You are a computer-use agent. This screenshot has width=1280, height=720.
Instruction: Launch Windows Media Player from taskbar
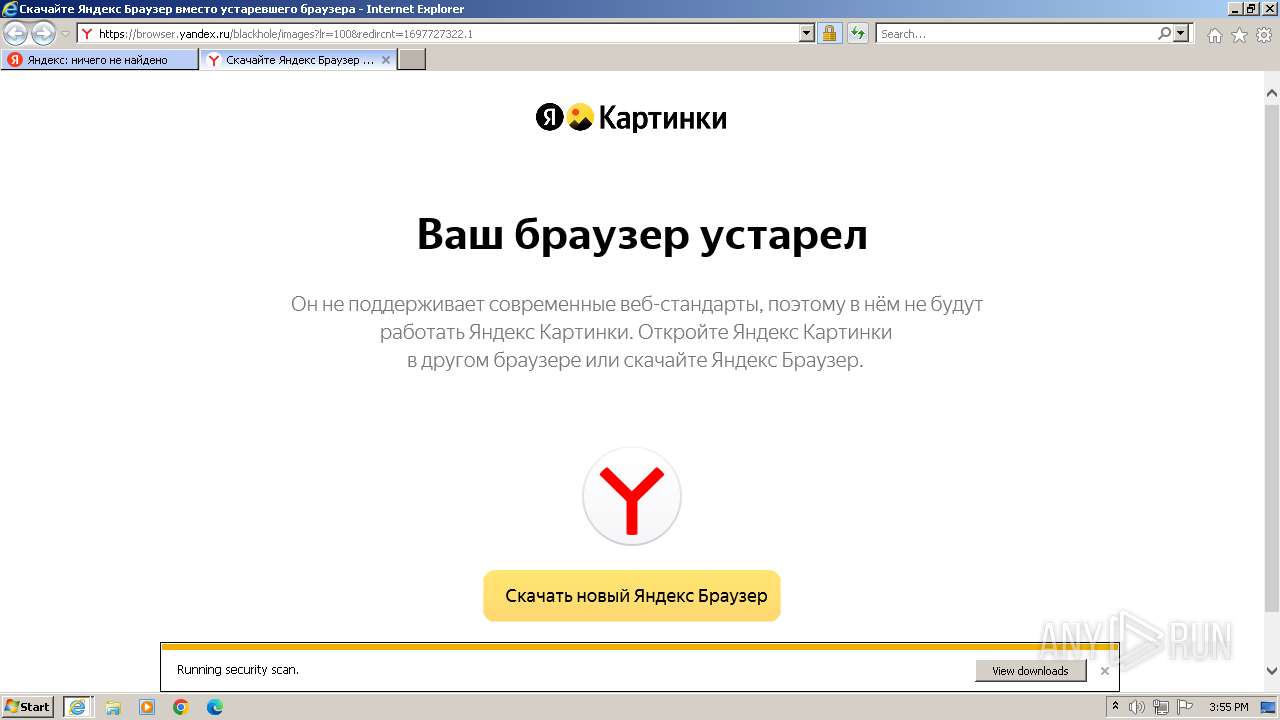[x=147, y=707]
